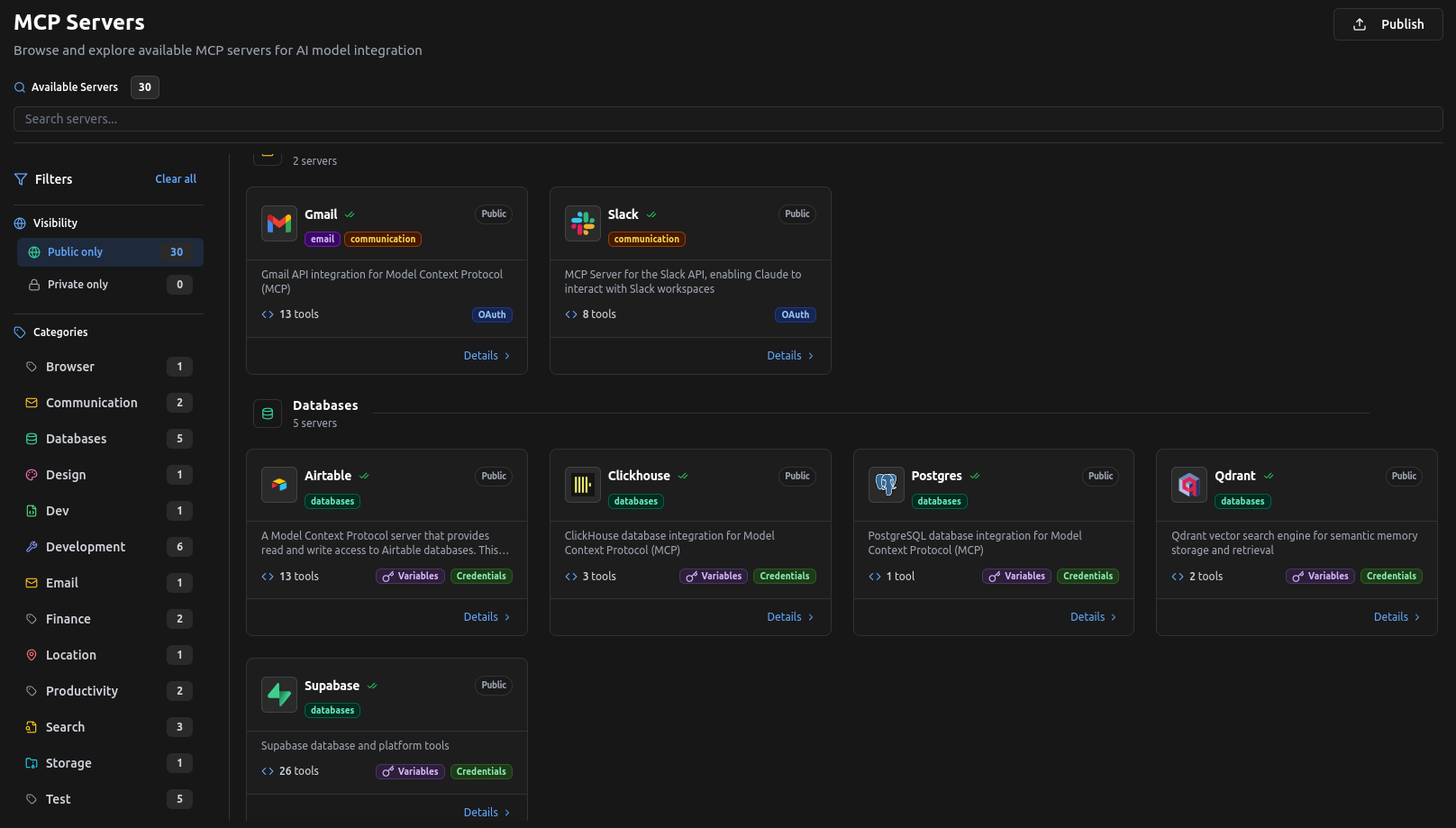Click the Publish button

(x=1388, y=24)
